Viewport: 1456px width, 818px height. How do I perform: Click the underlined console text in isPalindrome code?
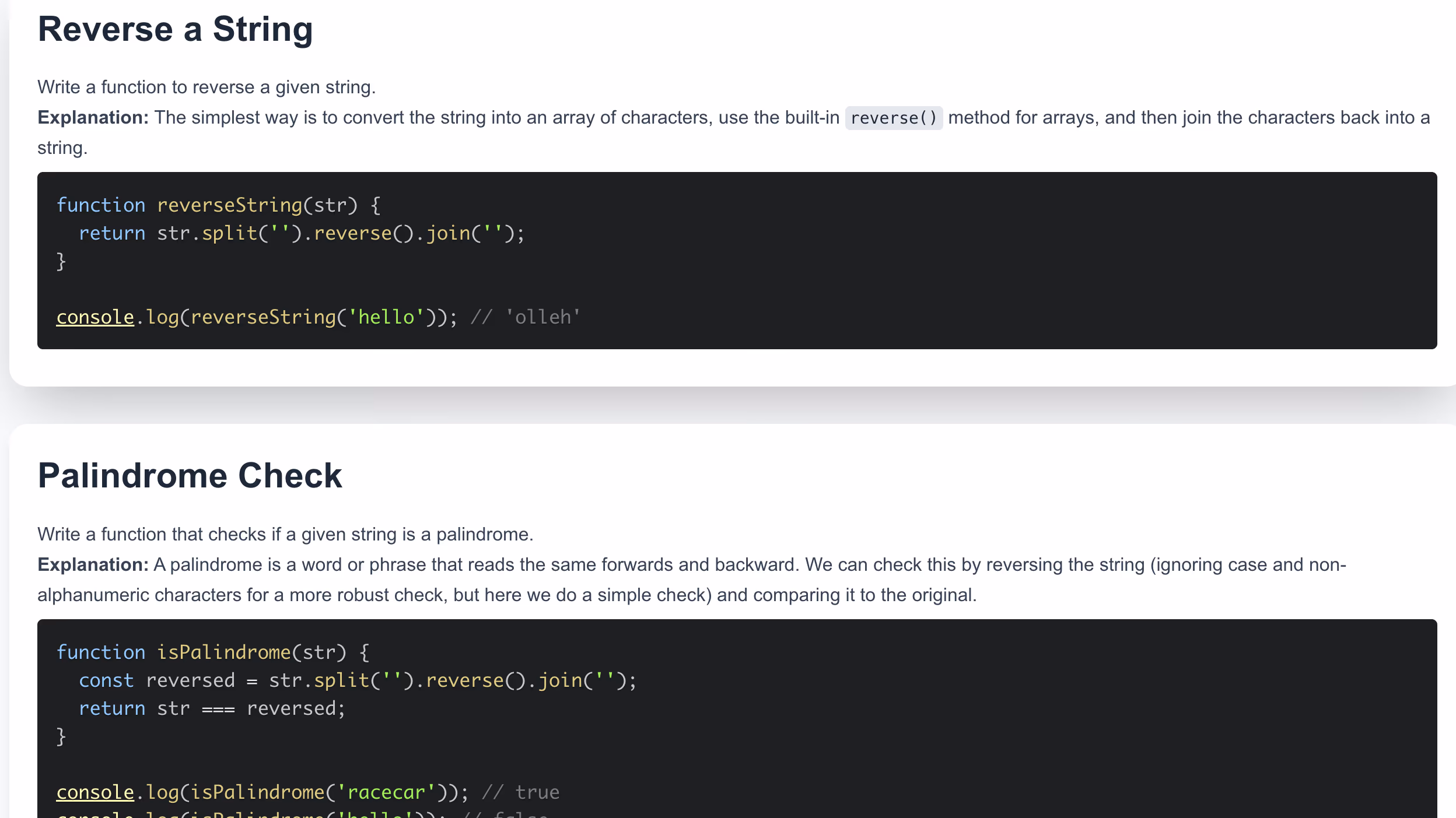[94, 791]
